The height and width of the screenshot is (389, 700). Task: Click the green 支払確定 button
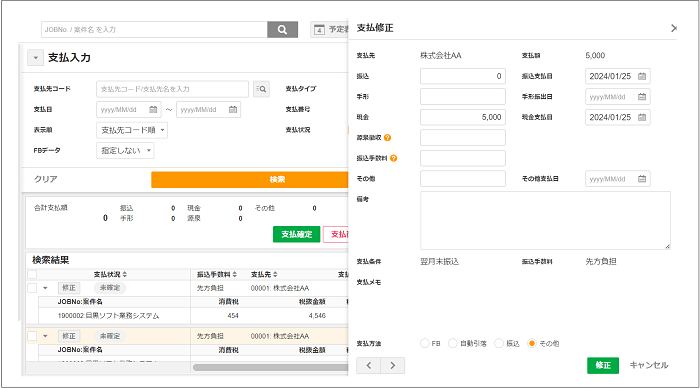click(x=296, y=234)
